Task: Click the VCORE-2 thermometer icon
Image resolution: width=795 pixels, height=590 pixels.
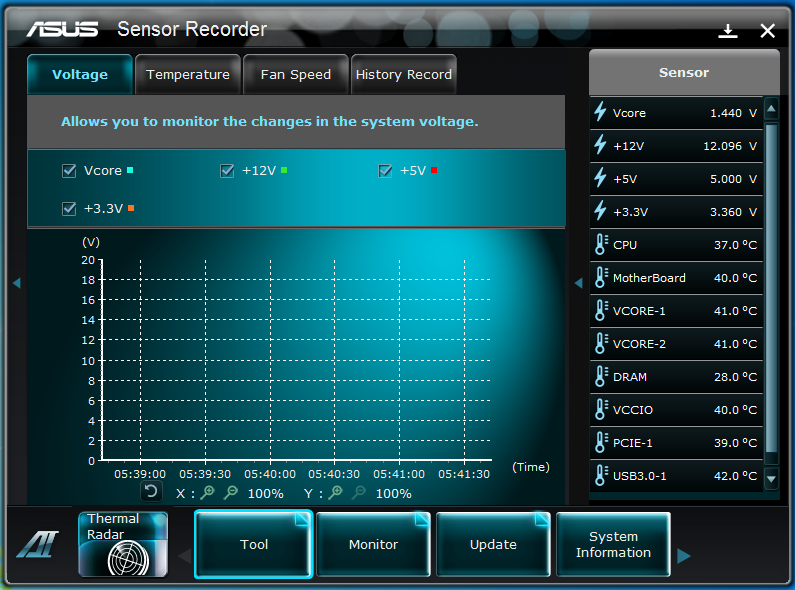Action: click(601, 343)
